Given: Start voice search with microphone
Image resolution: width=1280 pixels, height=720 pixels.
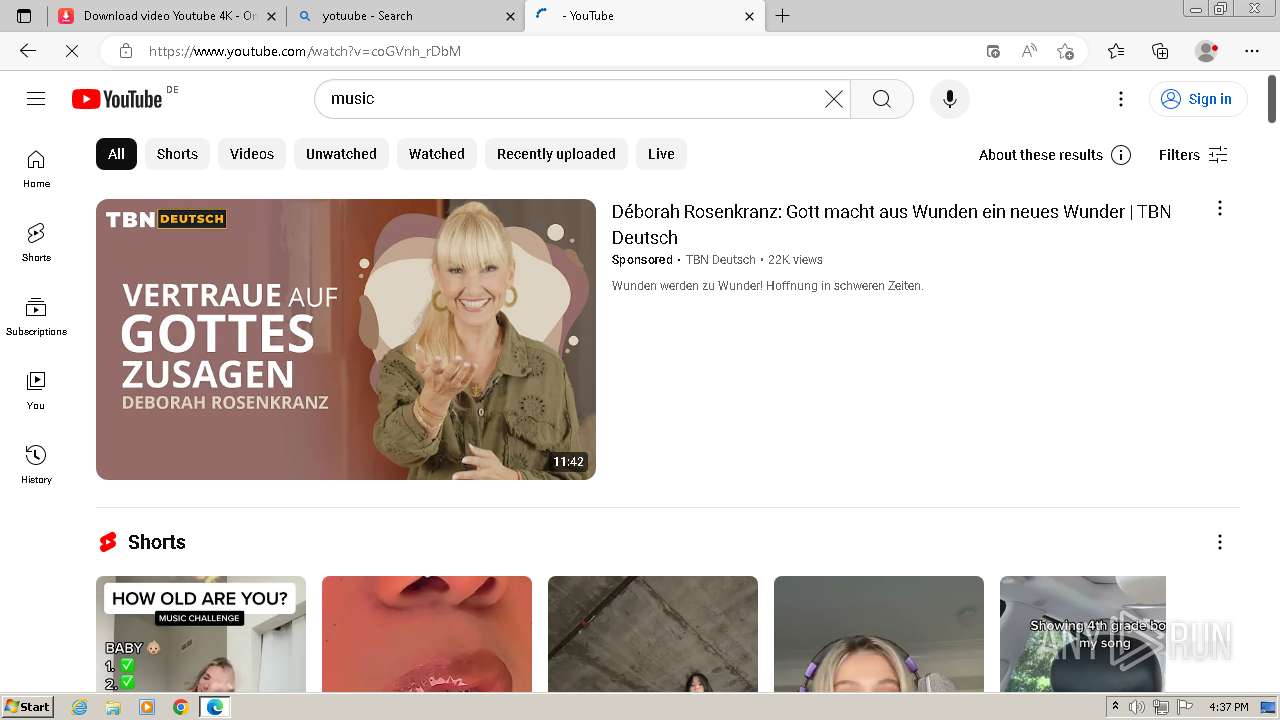Looking at the screenshot, I should point(949,98).
